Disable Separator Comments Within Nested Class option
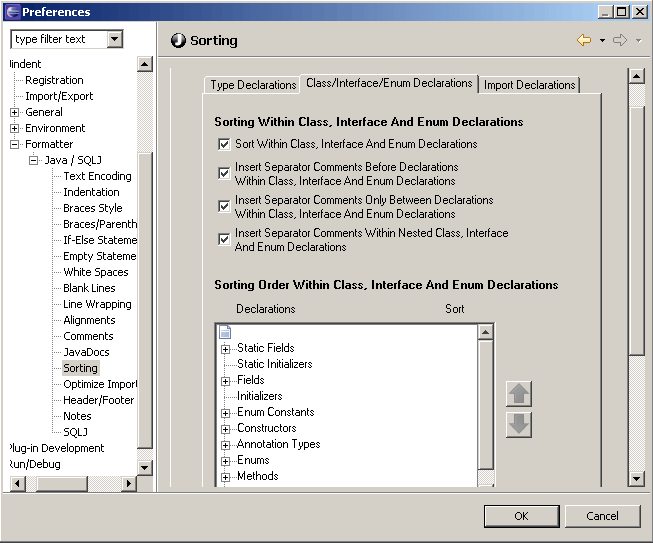The height and width of the screenshot is (543, 653). (224, 239)
